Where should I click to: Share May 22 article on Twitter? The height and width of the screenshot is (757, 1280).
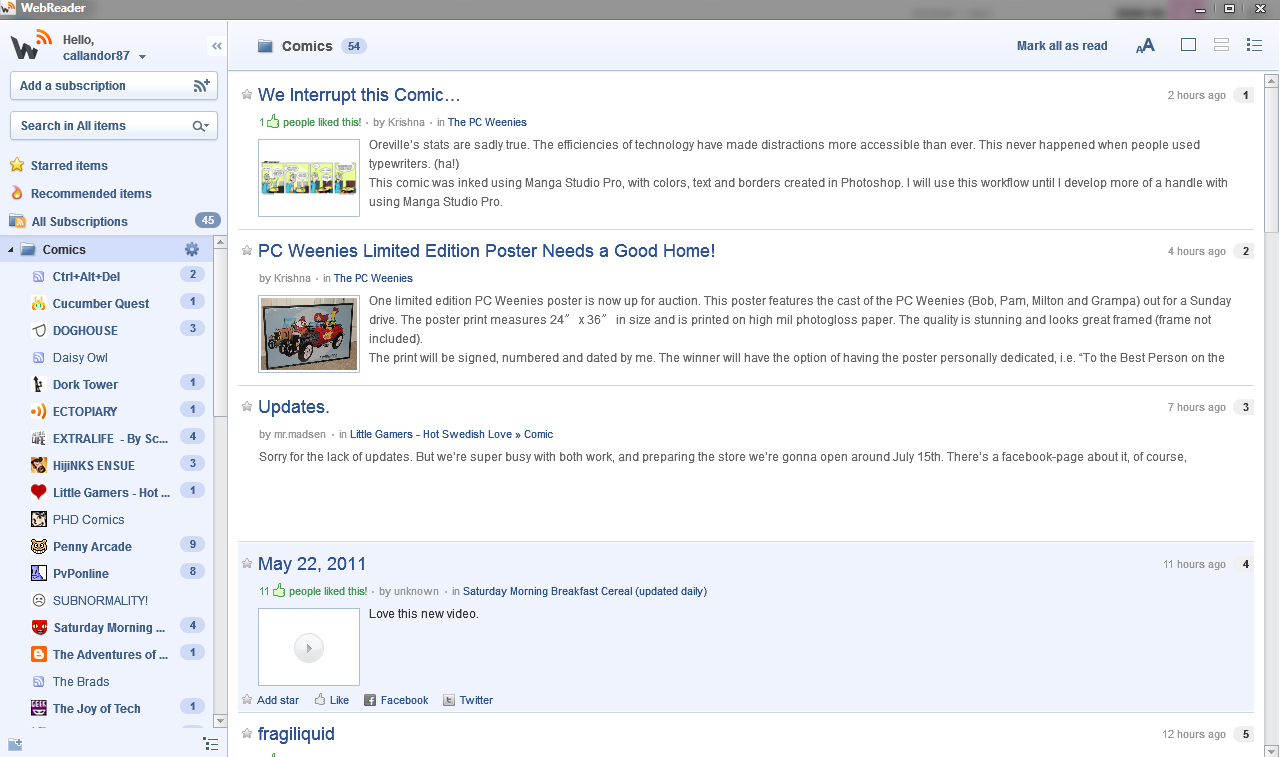pos(468,700)
